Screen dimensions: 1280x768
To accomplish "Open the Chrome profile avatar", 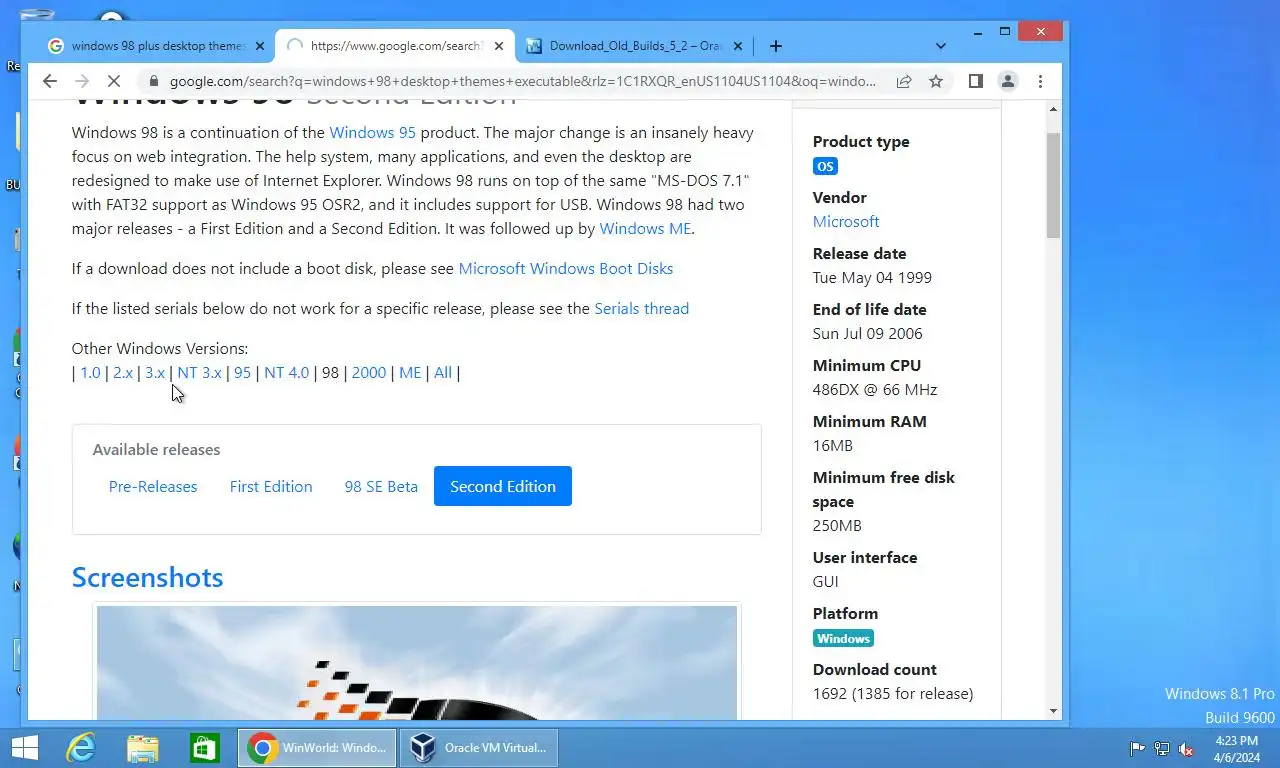I will point(1008,81).
